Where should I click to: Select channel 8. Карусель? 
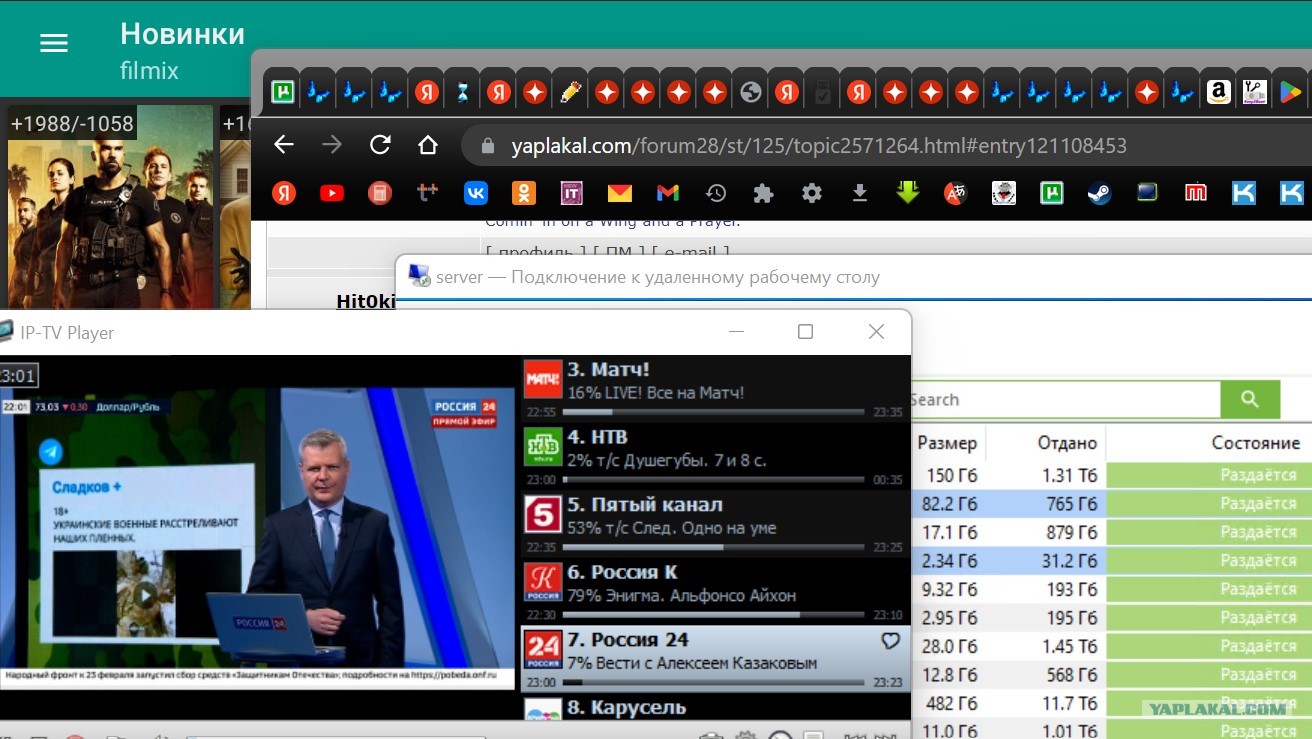pos(715,707)
